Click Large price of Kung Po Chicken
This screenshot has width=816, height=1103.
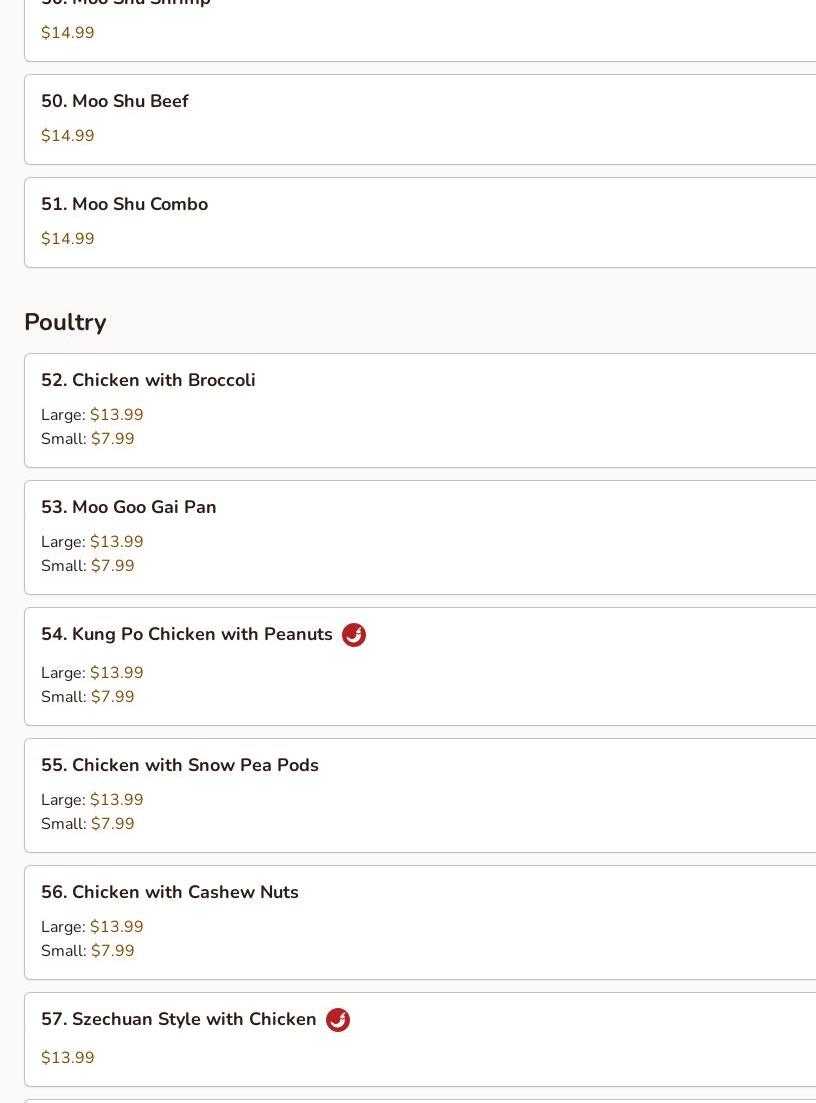tap(92, 672)
